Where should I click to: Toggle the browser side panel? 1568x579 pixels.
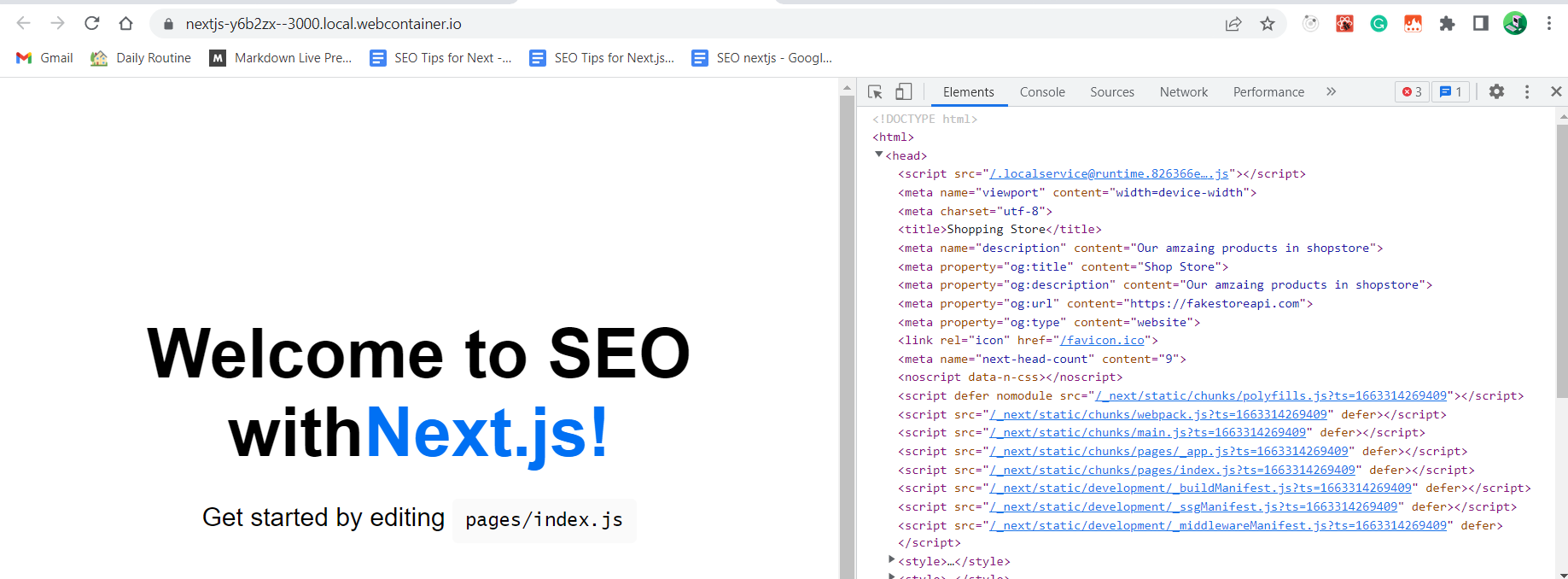[1481, 24]
